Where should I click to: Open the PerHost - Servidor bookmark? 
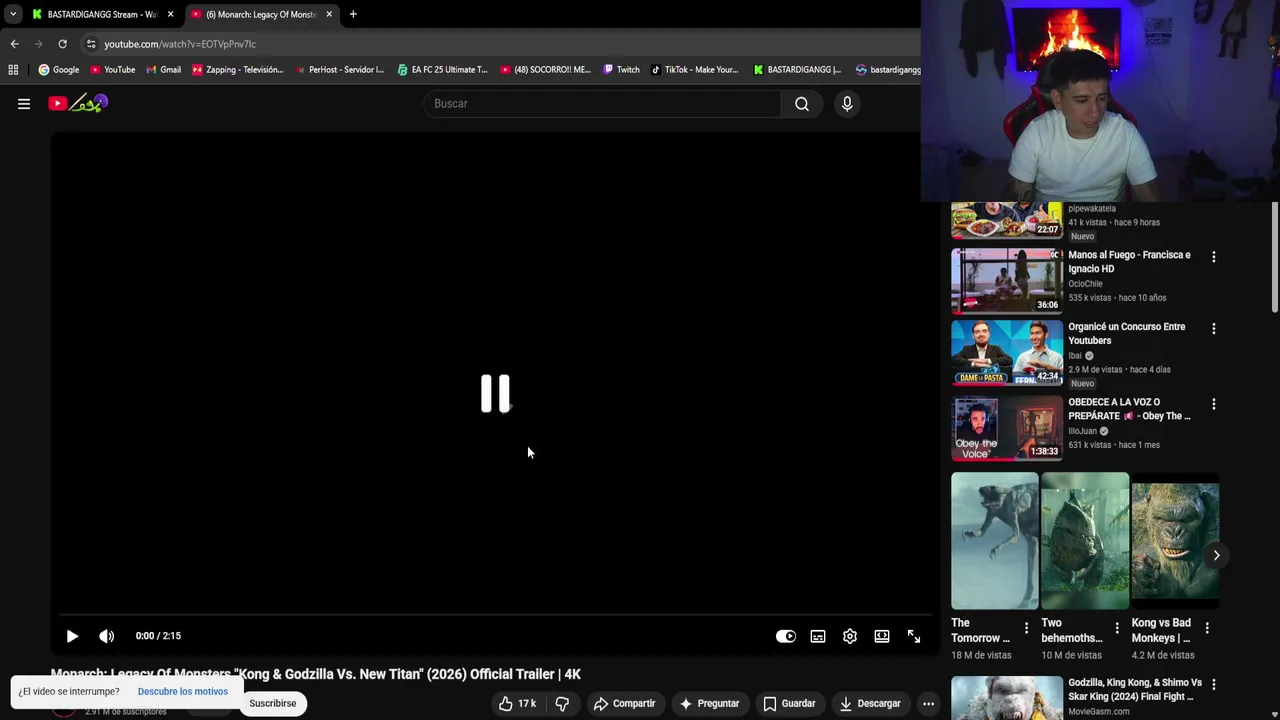tap(339, 70)
